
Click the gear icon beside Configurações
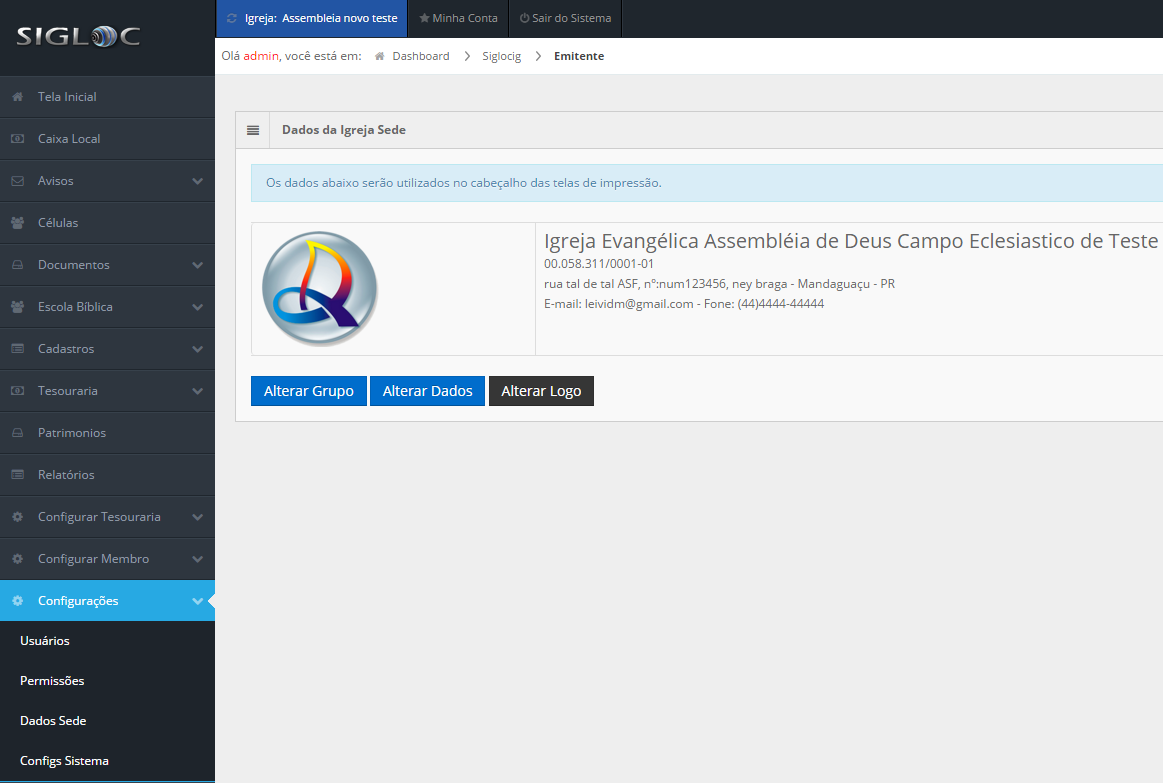(18, 601)
